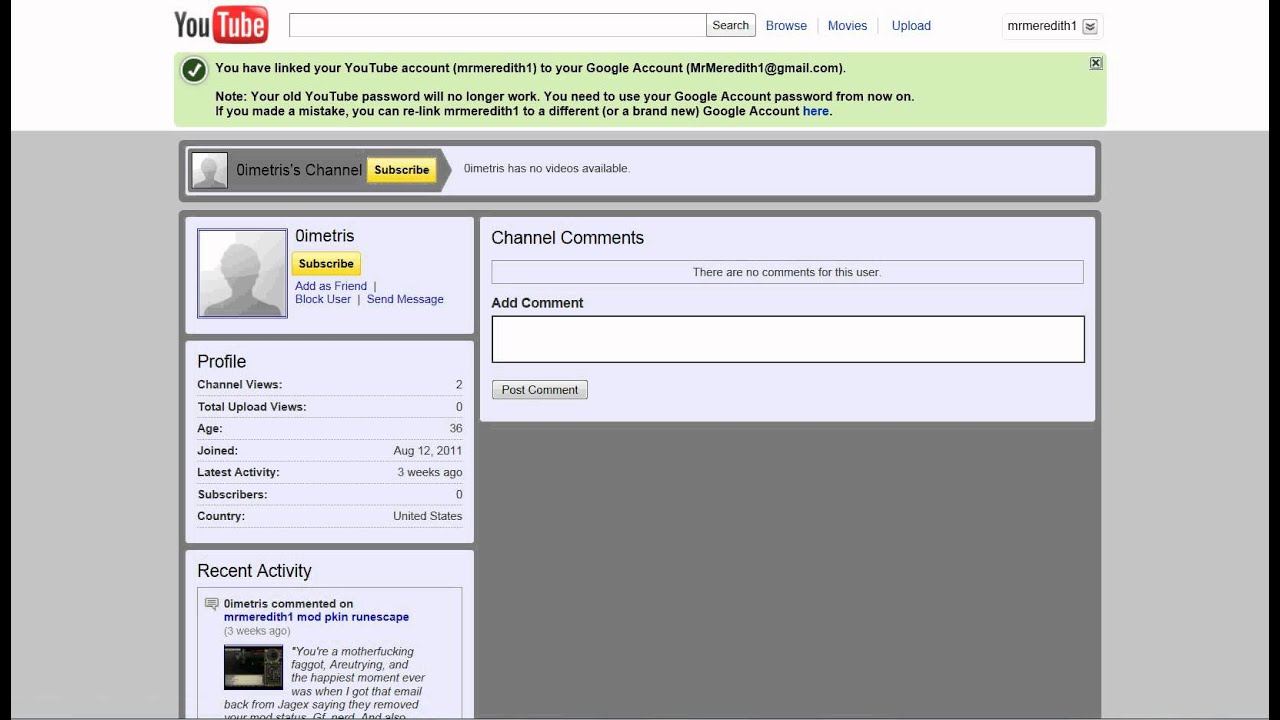Image resolution: width=1280 pixels, height=720 pixels.
Task: Click into the Add Comment text box
Action: click(x=788, y=339)
